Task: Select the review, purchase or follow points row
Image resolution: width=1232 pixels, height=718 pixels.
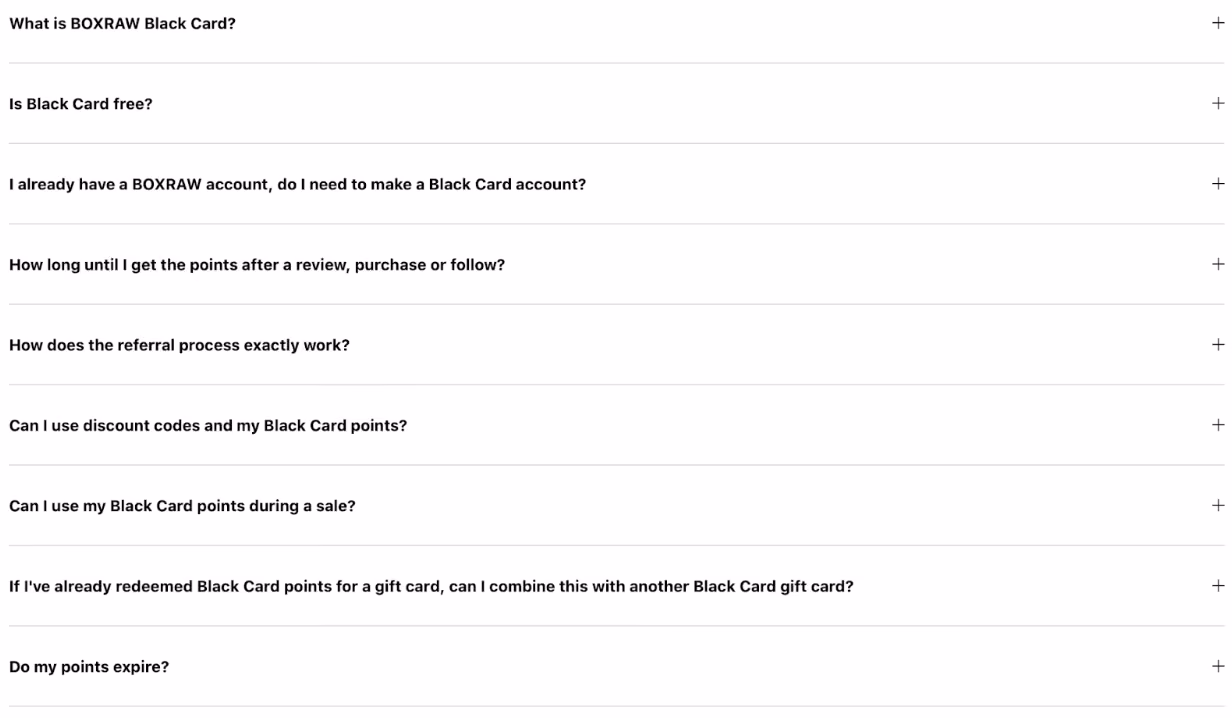Action: [616, 264]
